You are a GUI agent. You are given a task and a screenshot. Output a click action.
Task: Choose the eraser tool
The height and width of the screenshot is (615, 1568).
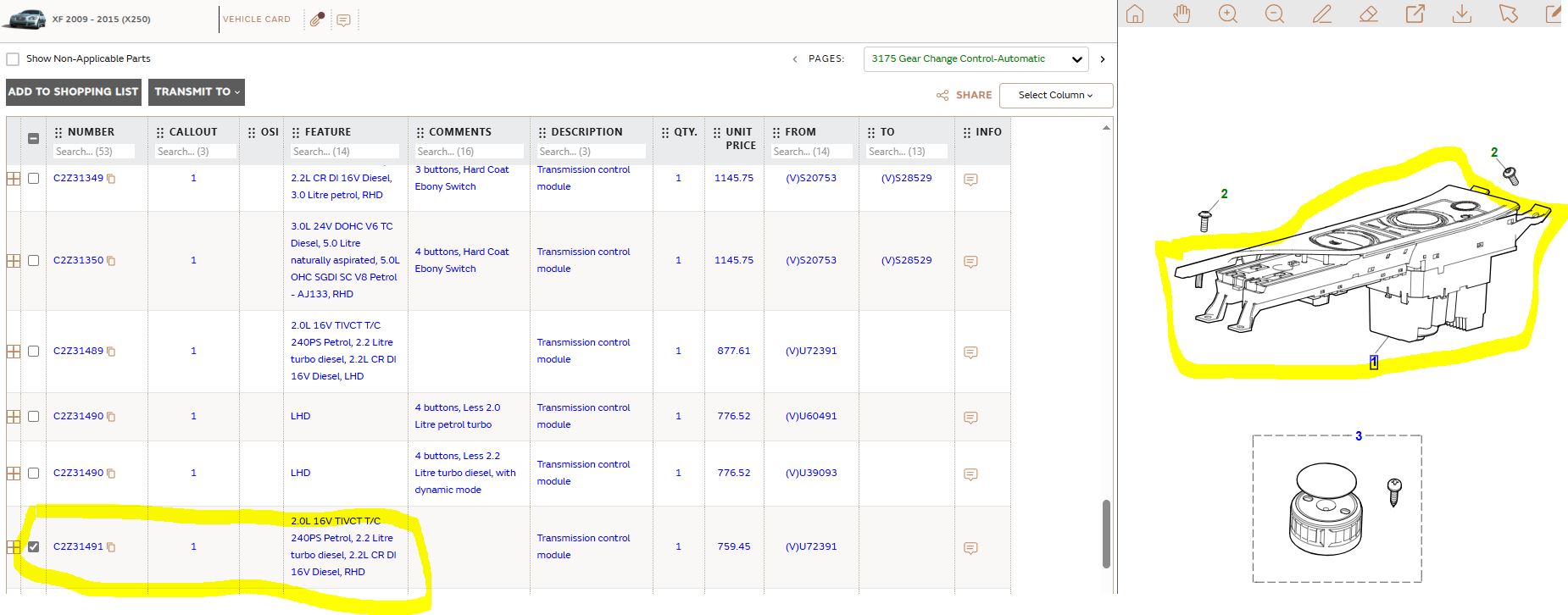(x=1368, y=14)
